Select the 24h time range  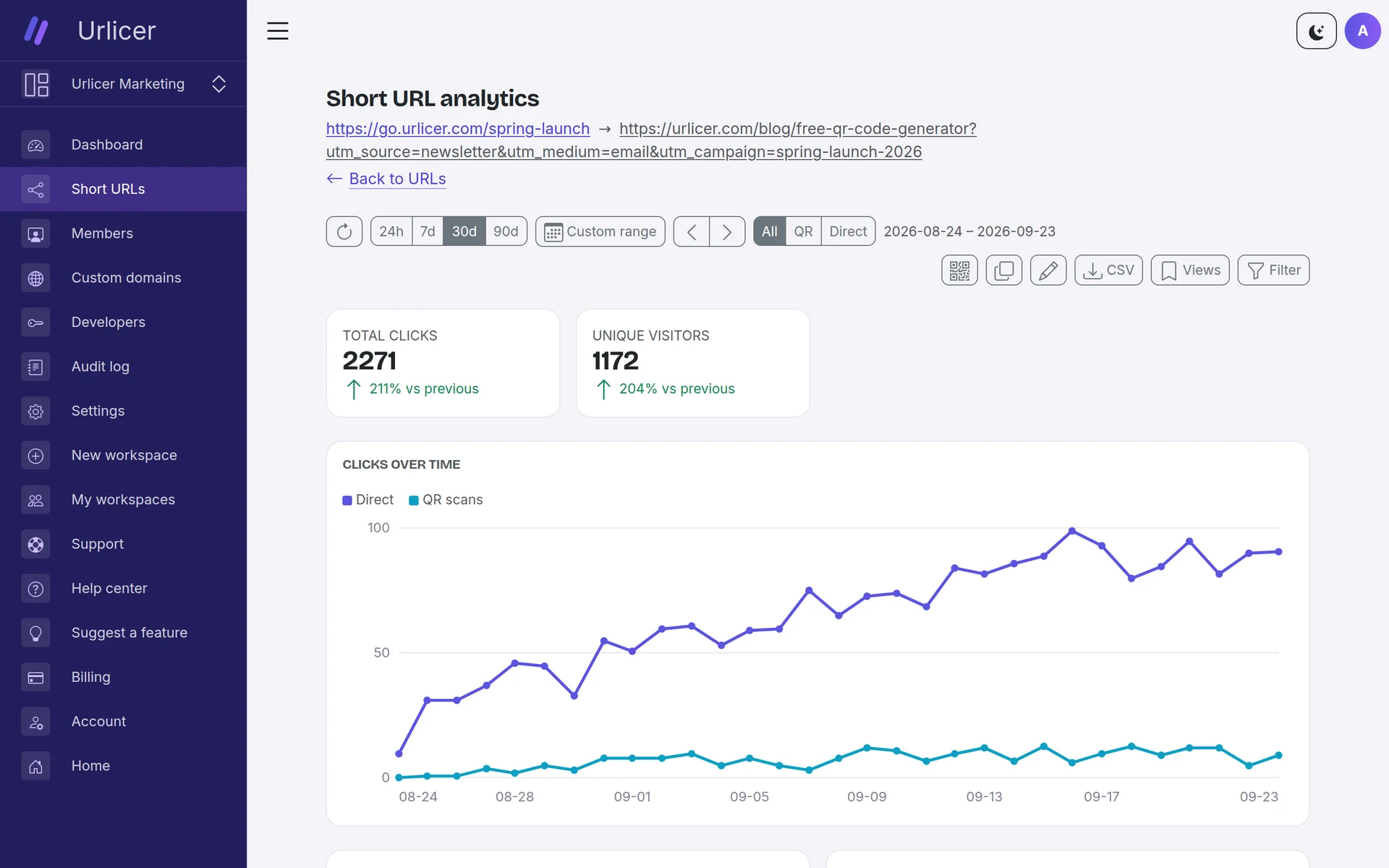pos(391,231)
